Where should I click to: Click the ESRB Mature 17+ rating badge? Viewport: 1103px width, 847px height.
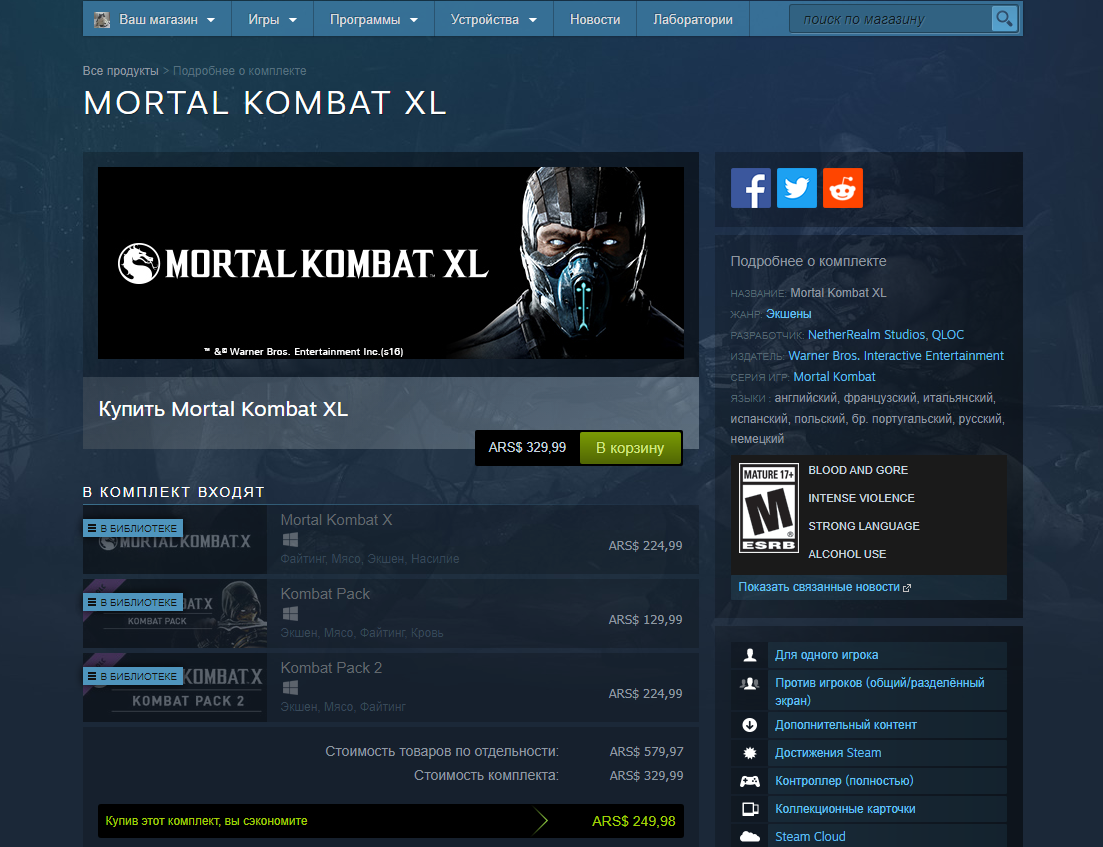769,508
